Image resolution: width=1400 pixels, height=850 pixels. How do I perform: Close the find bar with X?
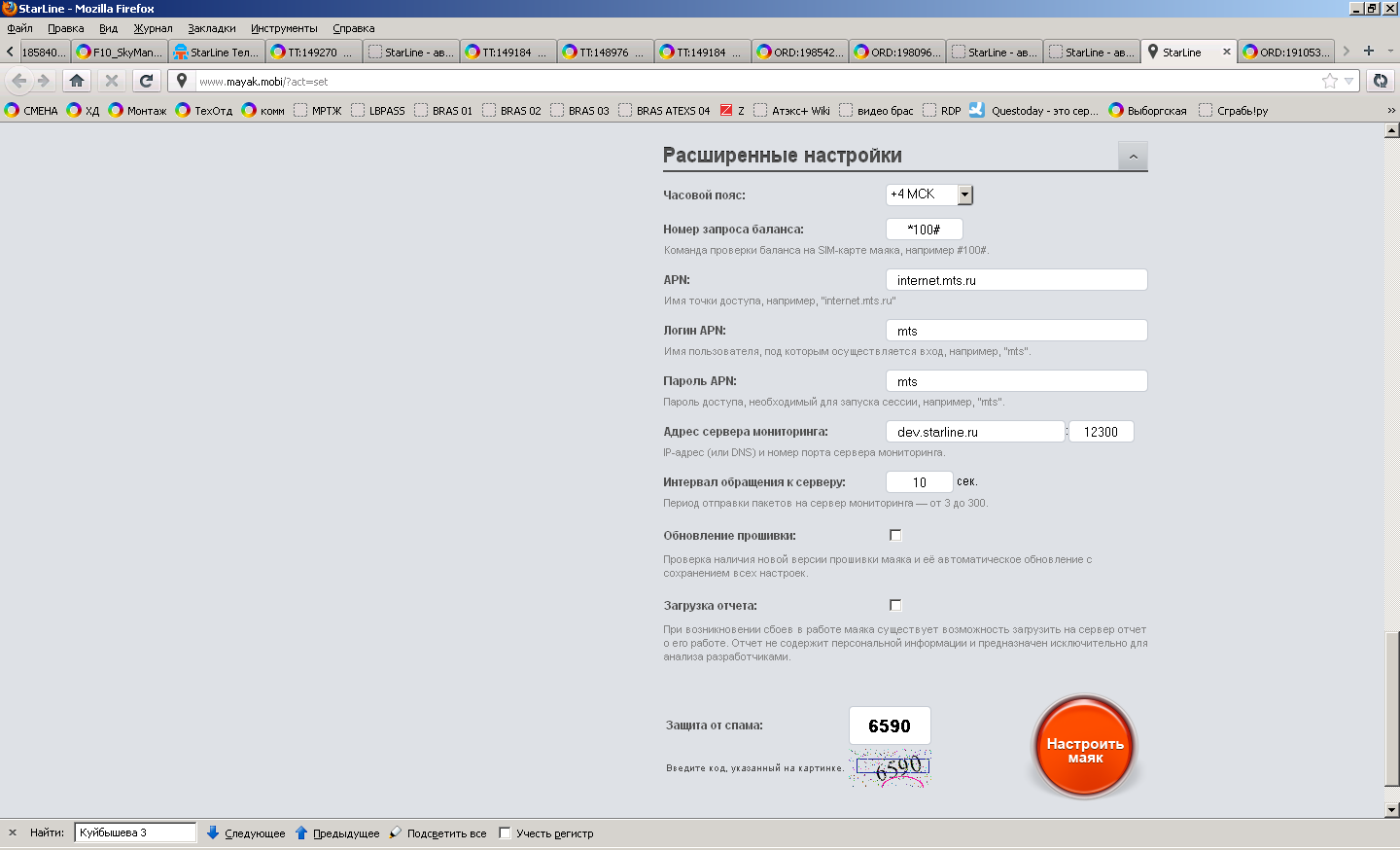[13, 832]
